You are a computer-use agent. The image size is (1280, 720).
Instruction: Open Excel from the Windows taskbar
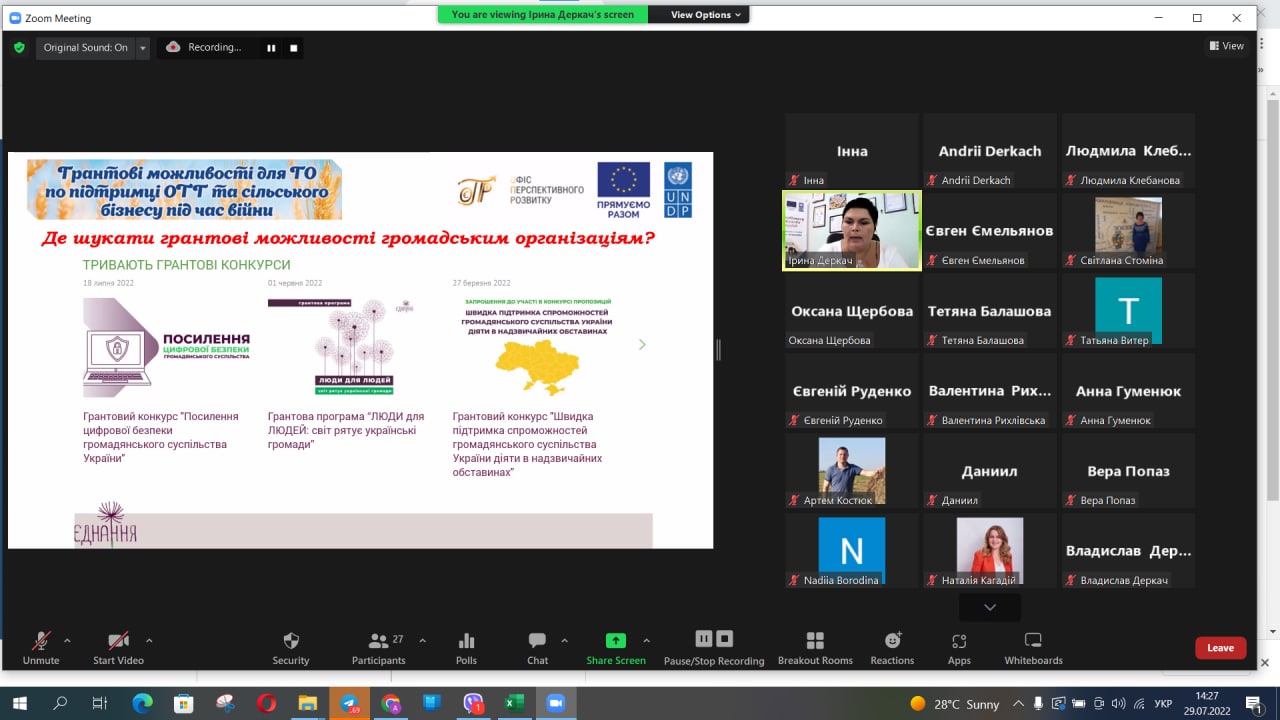tap(514, 703)
